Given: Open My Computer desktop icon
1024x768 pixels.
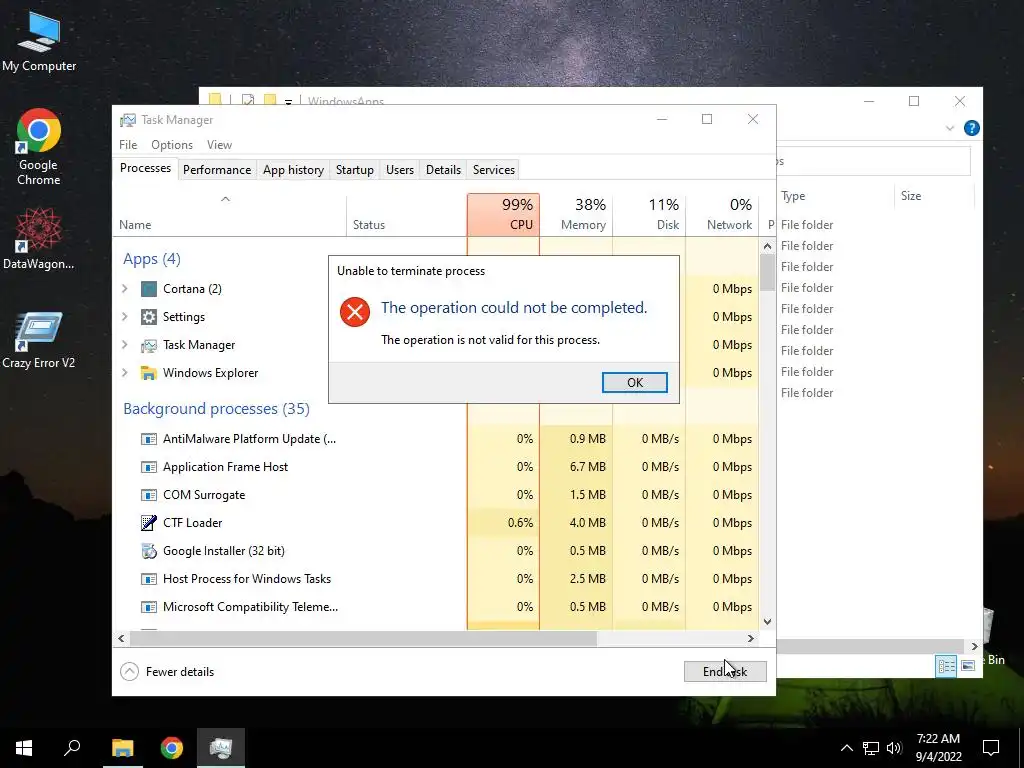Looking at the screenshot, I should point(39,42).
